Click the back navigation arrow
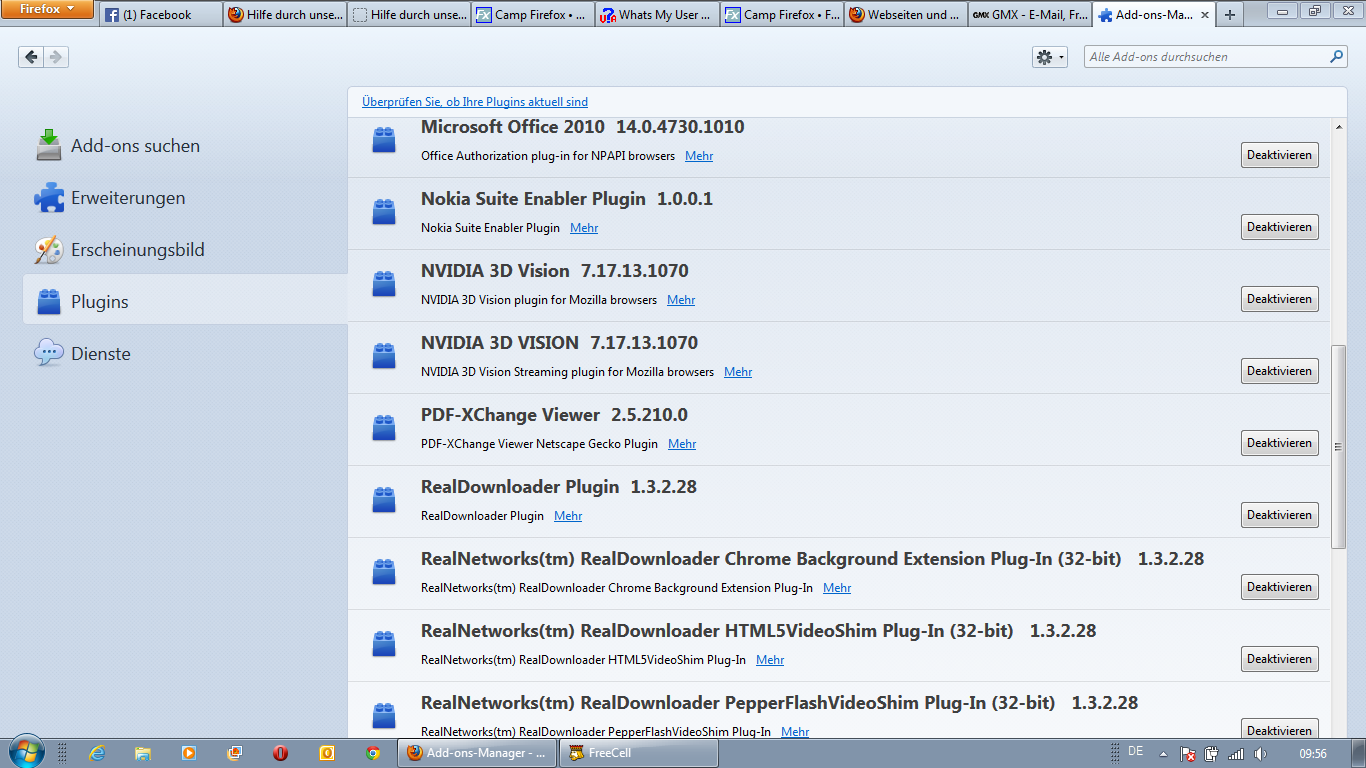The height and width of the screenshot is (768, 1366). tap(31, 57)
